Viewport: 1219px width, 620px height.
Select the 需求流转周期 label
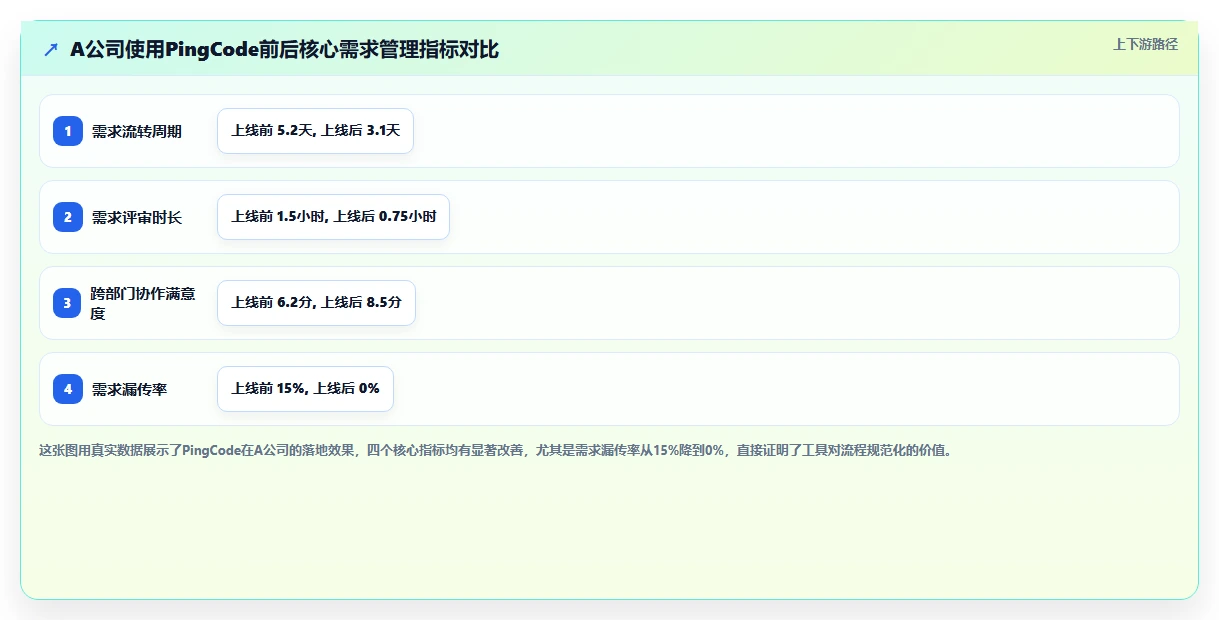137,131
